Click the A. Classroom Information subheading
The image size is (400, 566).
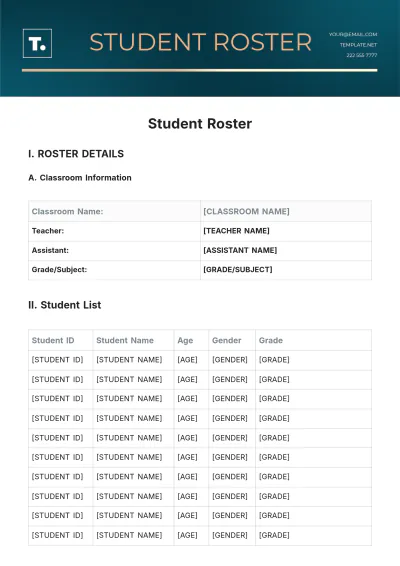tap(80, 178)
